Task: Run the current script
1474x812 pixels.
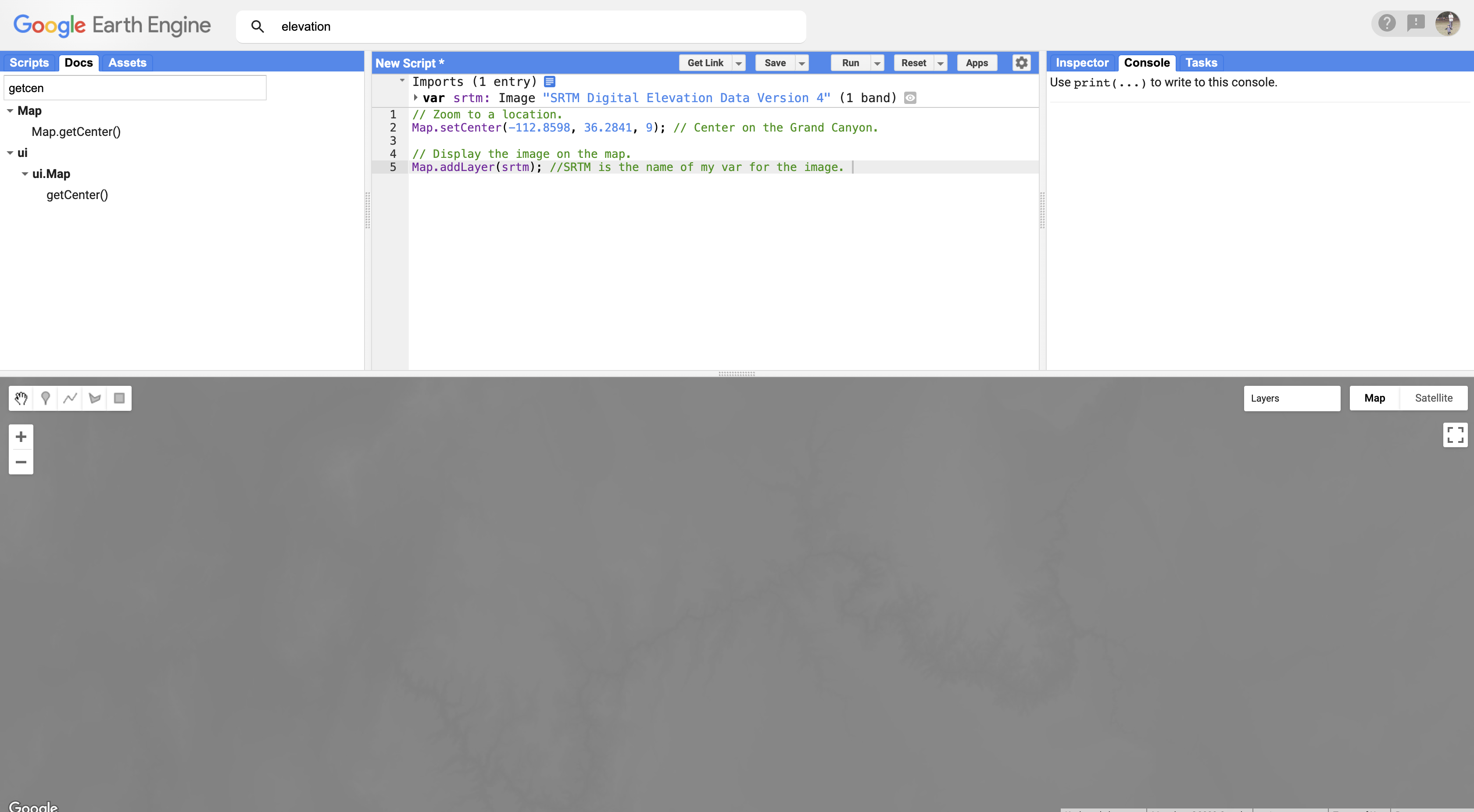Action: (x=850, y=63)
